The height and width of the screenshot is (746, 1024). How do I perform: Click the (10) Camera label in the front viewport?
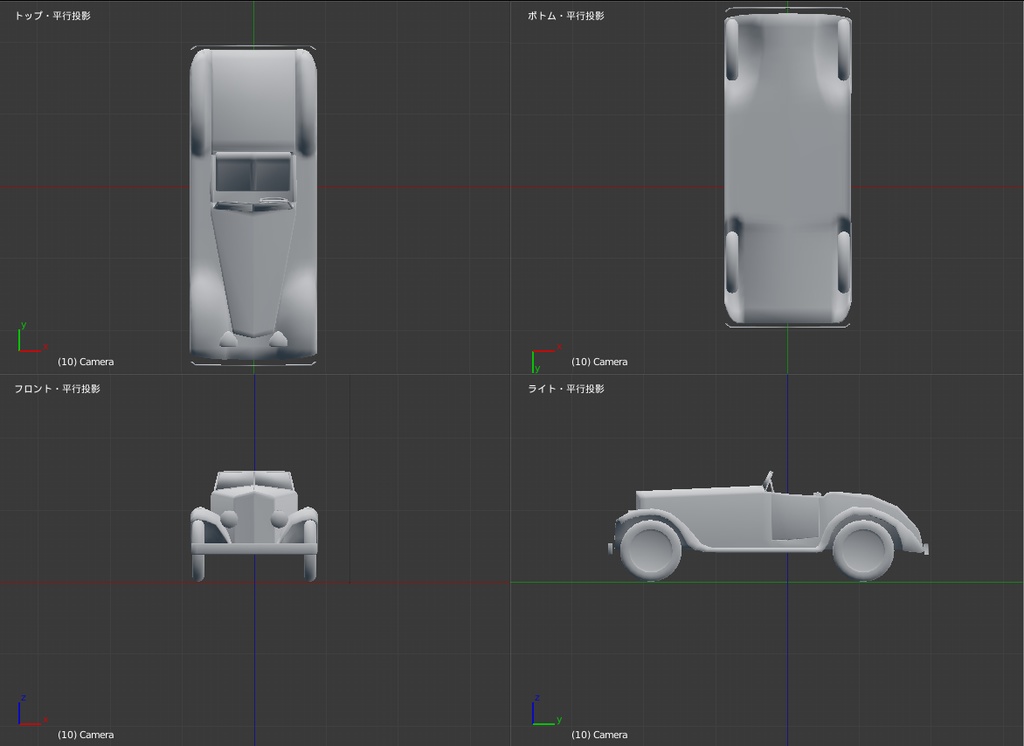tap(86, 734)
